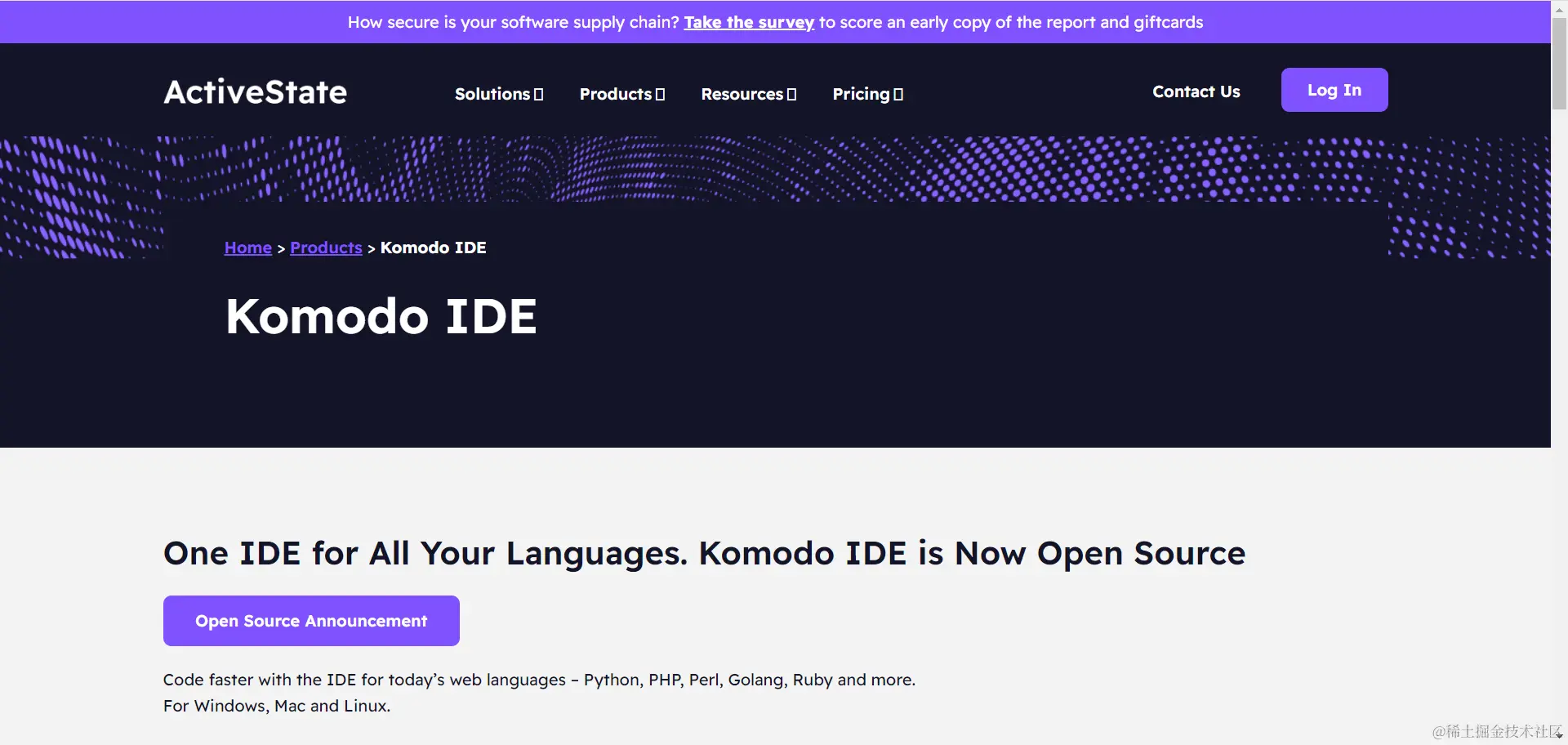Follow the 'Take the survey' link
1568x745 pixels.
click(749, 22)
